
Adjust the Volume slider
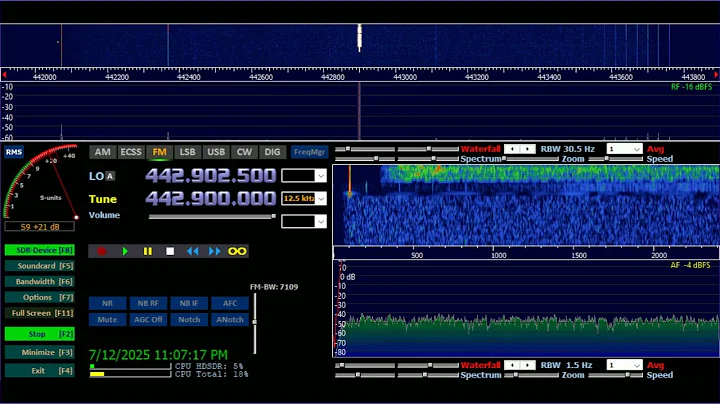tap(212, 216)
